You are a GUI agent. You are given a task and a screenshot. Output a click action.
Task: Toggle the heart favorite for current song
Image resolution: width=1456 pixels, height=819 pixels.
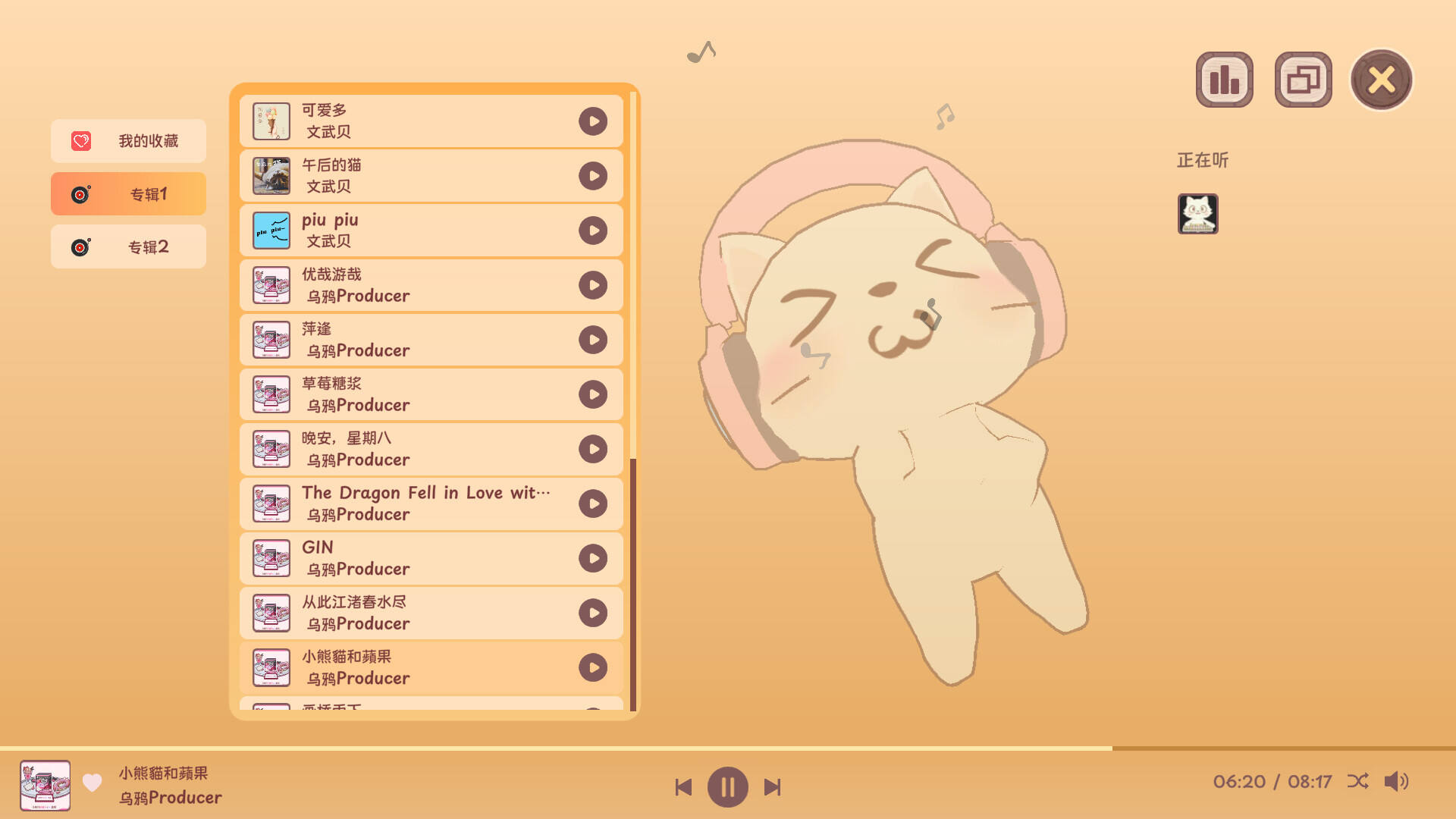(92, 783)
